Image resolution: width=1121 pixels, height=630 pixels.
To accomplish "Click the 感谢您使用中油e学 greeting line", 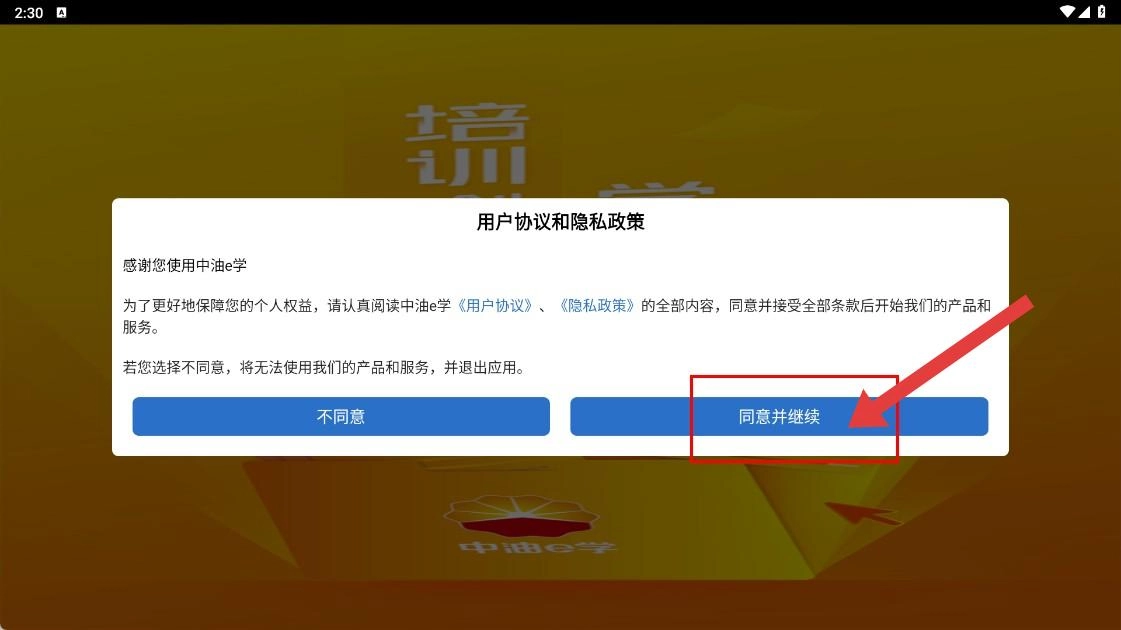I will pyautogui.click(x=184, y=265).
